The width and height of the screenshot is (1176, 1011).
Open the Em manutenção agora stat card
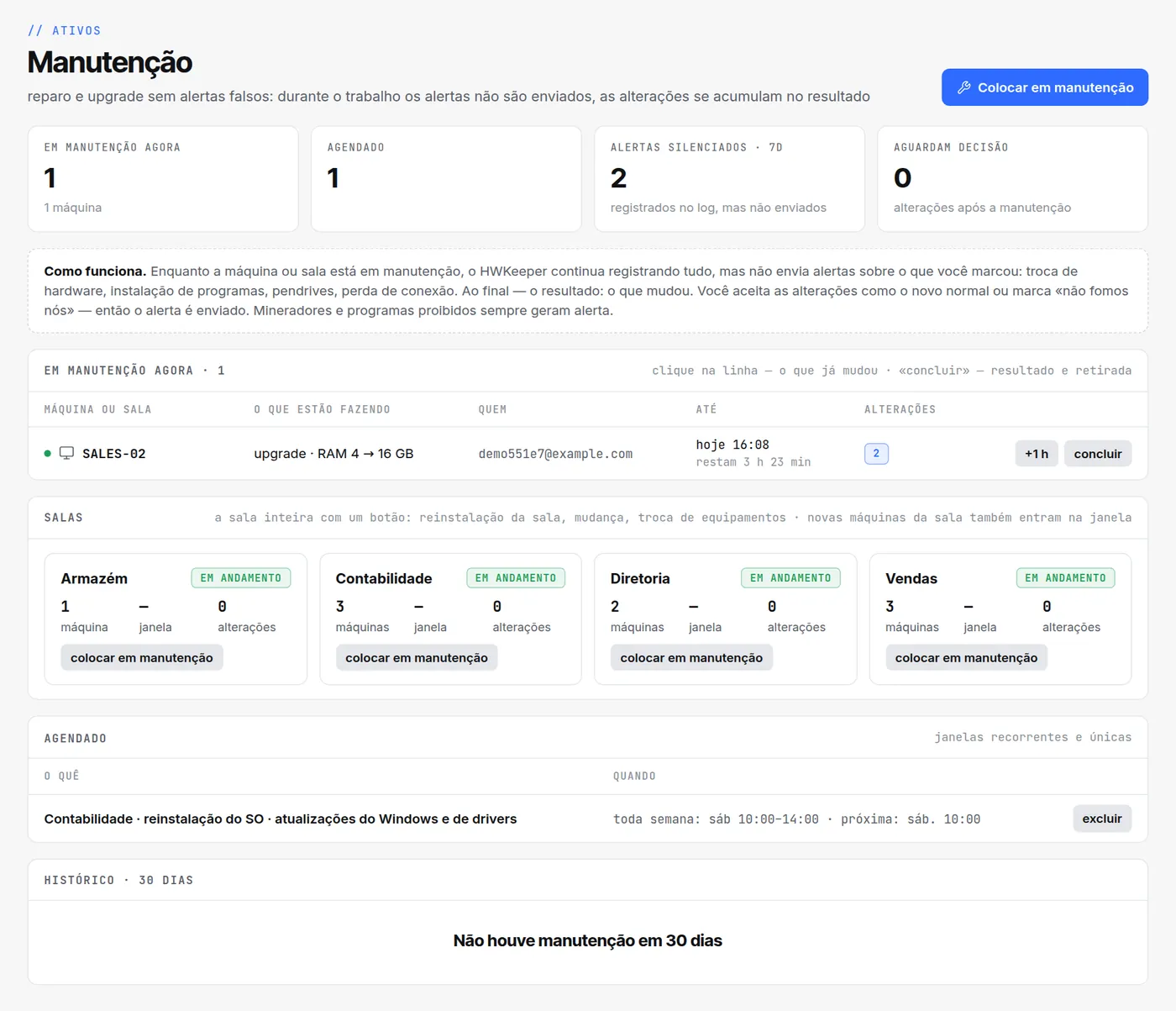[x=163, y=179]
